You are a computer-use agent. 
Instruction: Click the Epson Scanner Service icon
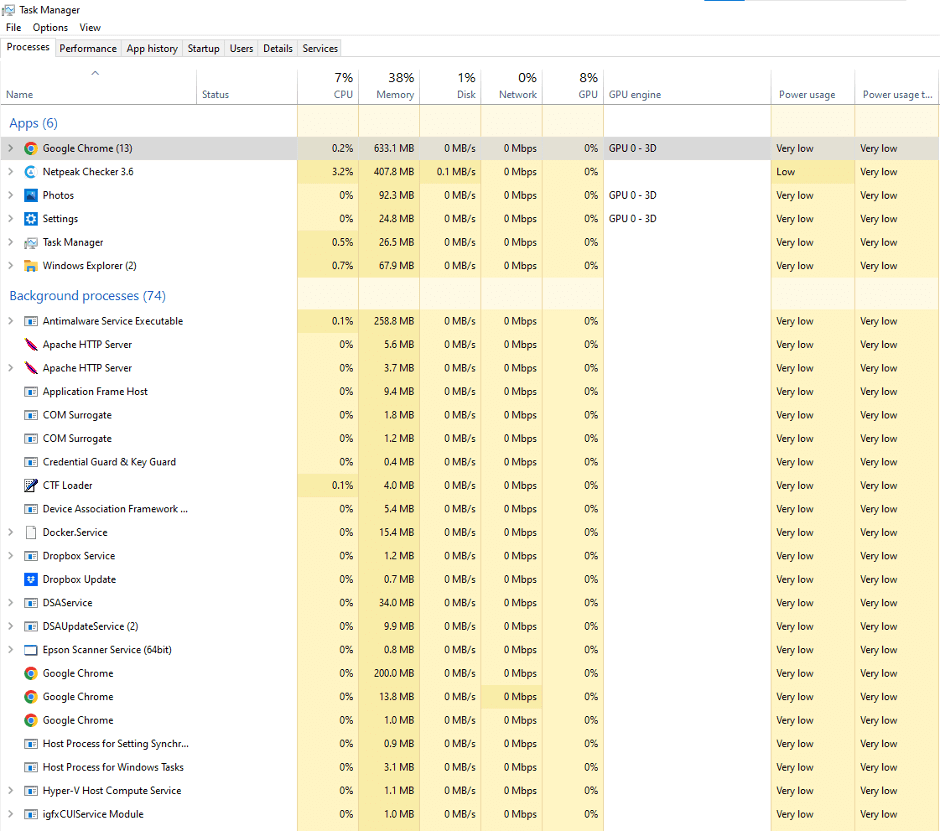pos(31,650)
